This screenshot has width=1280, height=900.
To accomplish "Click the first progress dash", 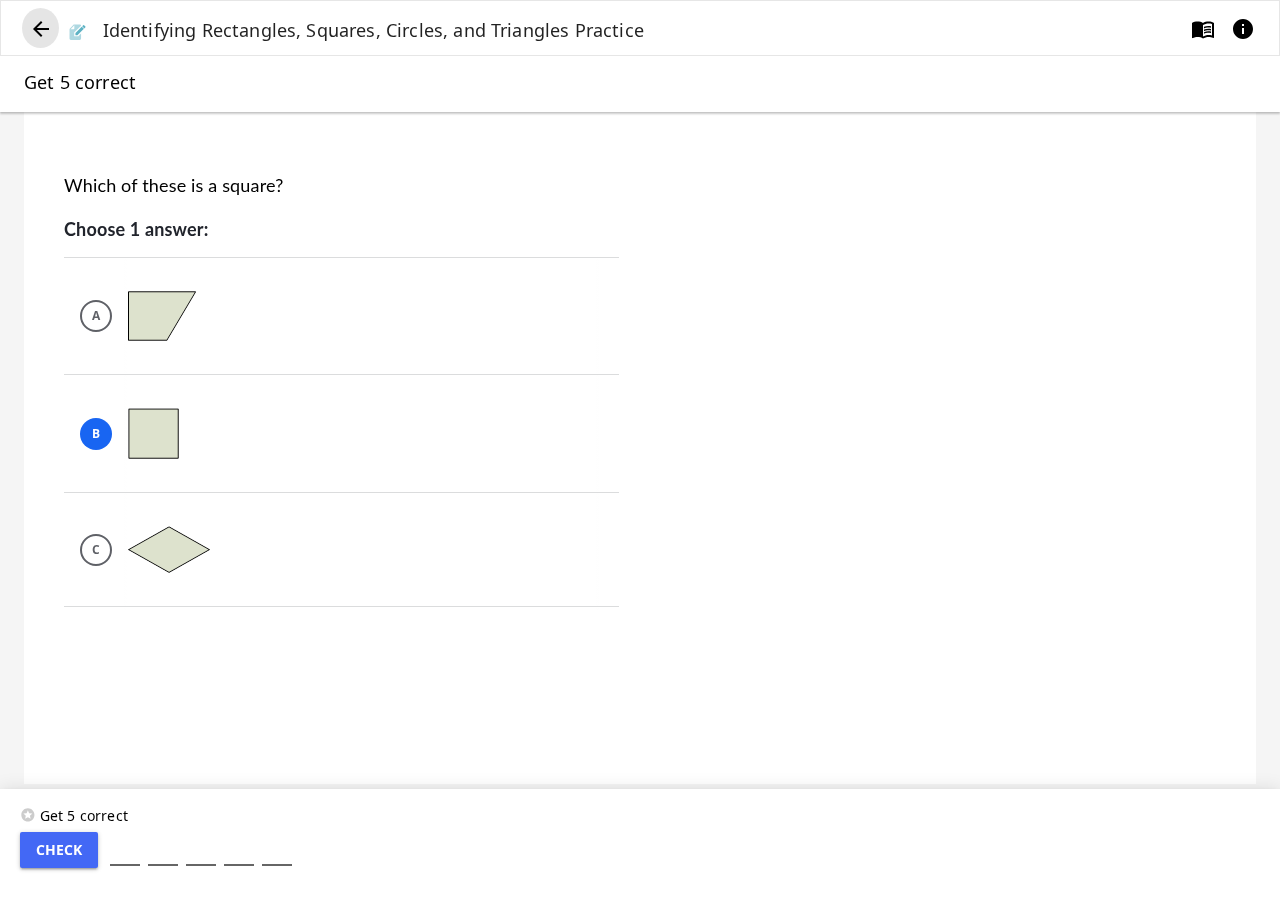I will pos(125,864).
